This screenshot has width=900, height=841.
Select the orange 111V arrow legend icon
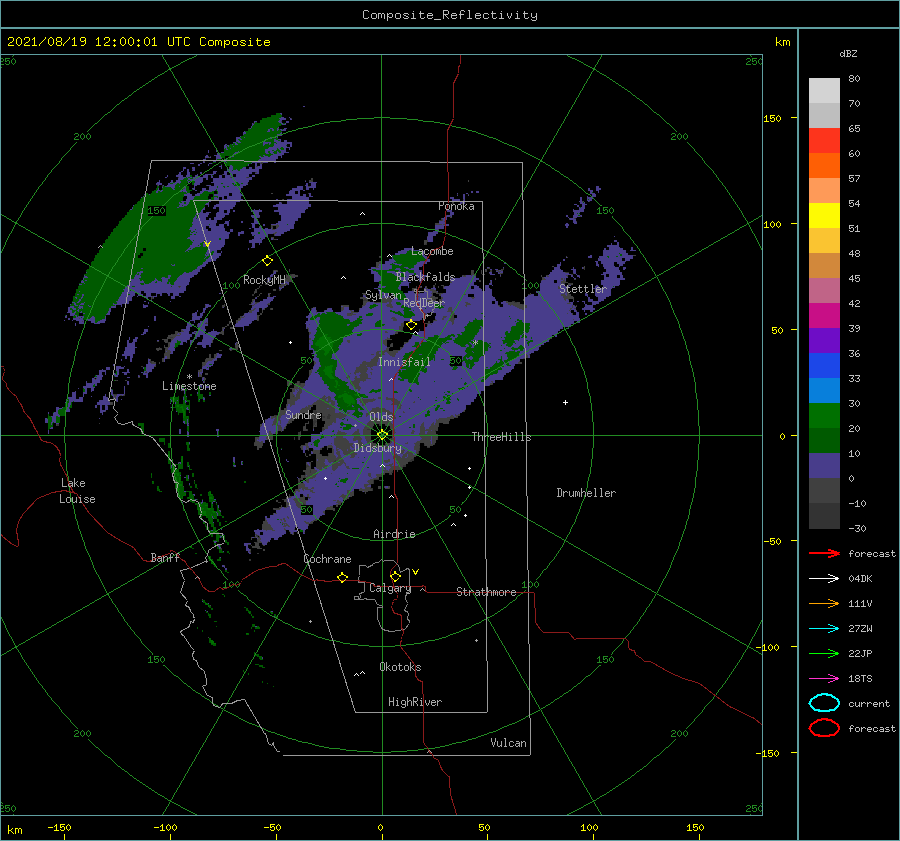(824, 603)
